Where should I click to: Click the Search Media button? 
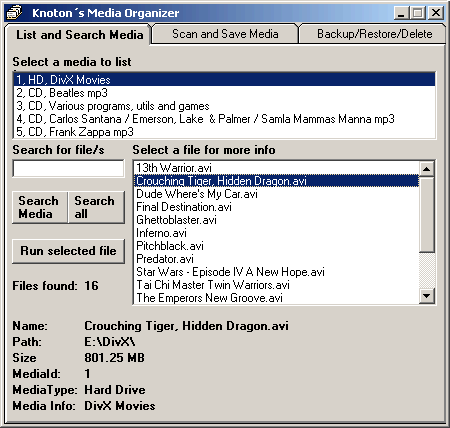39,207
